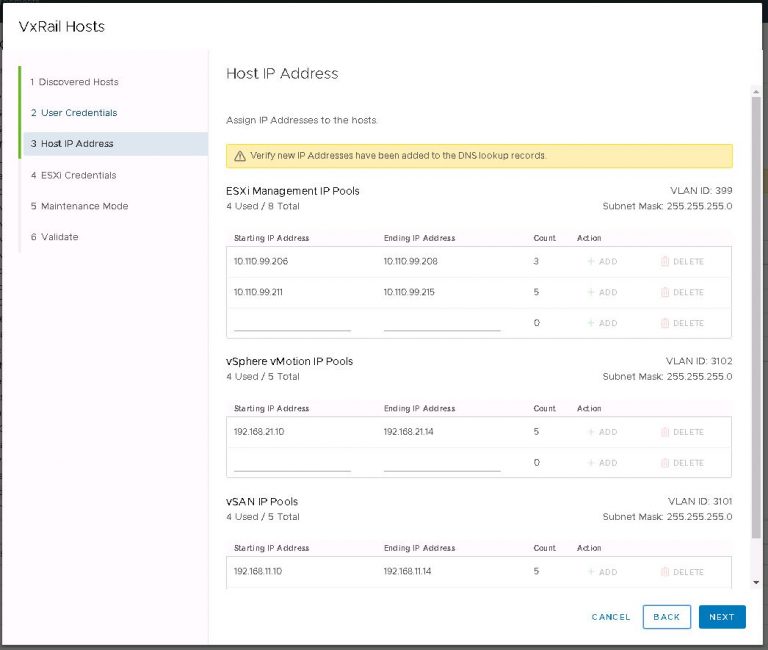768x650 pixels.
Task: Click VLAN ID: 3102 label
Action: pyautogui.click(x=699, y=361)
